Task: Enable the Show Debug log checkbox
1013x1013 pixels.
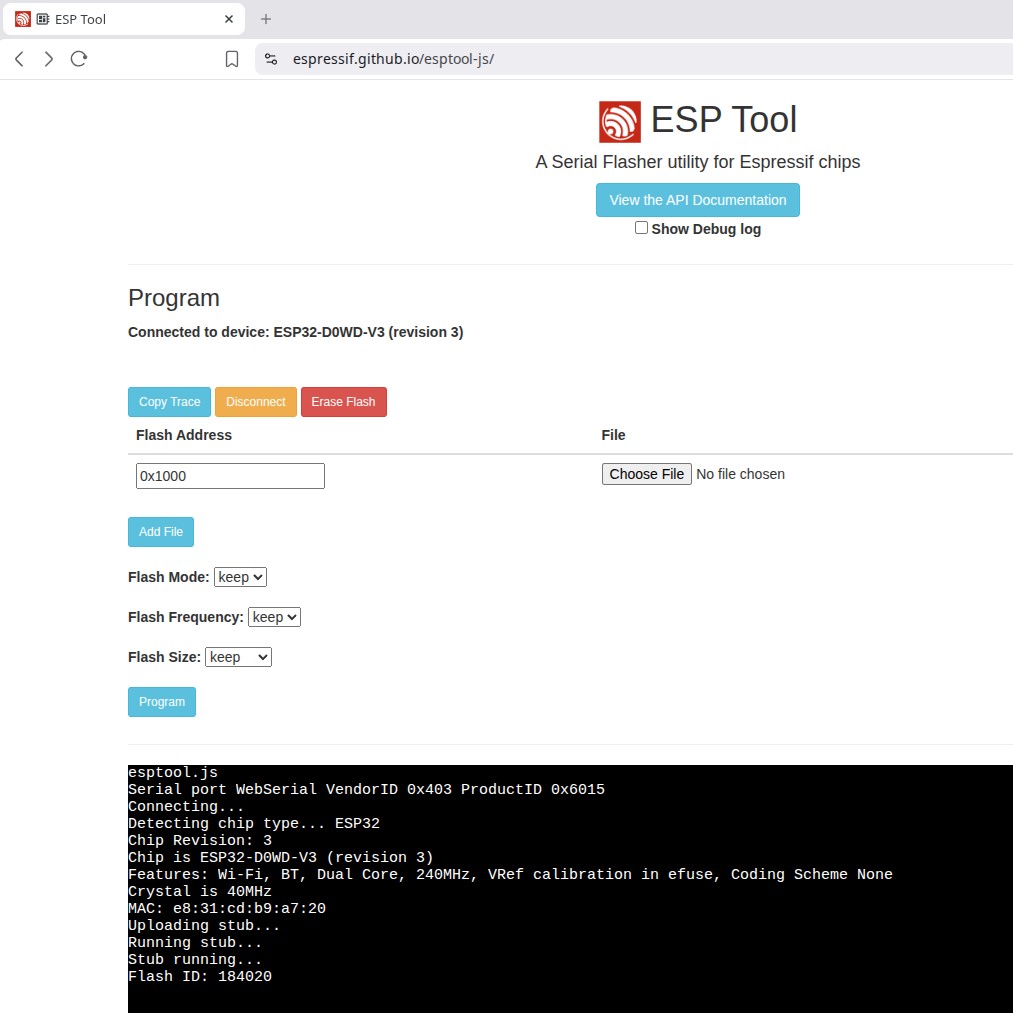Action: point(641,228)
